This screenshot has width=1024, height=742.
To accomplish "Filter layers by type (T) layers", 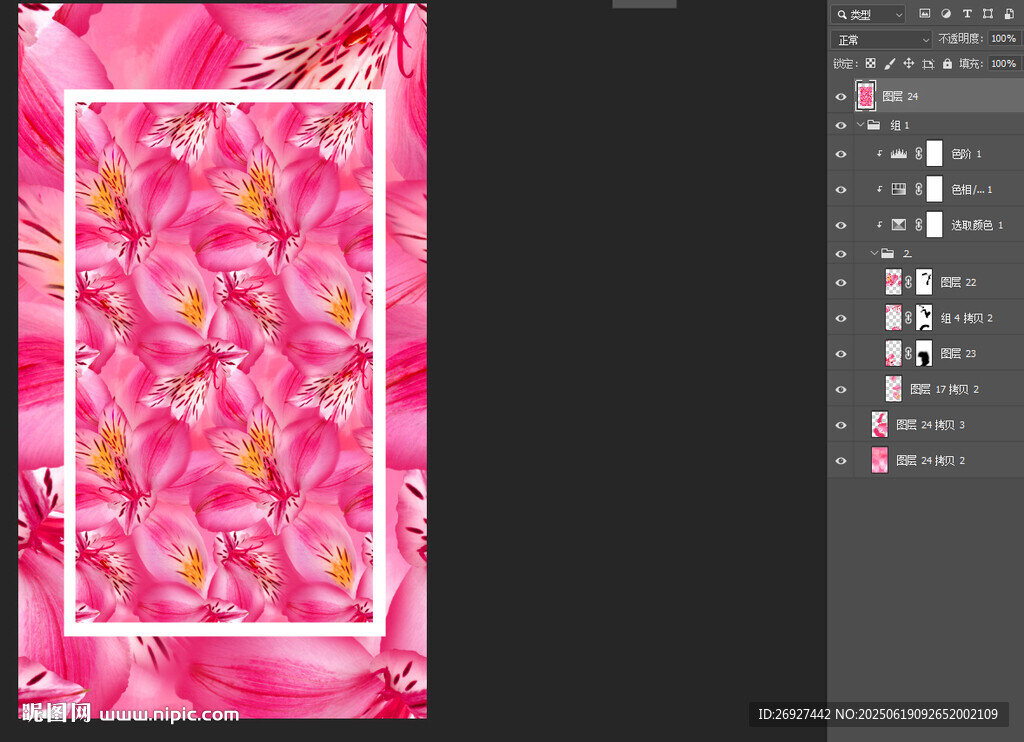I will click(x=967, y=14).
